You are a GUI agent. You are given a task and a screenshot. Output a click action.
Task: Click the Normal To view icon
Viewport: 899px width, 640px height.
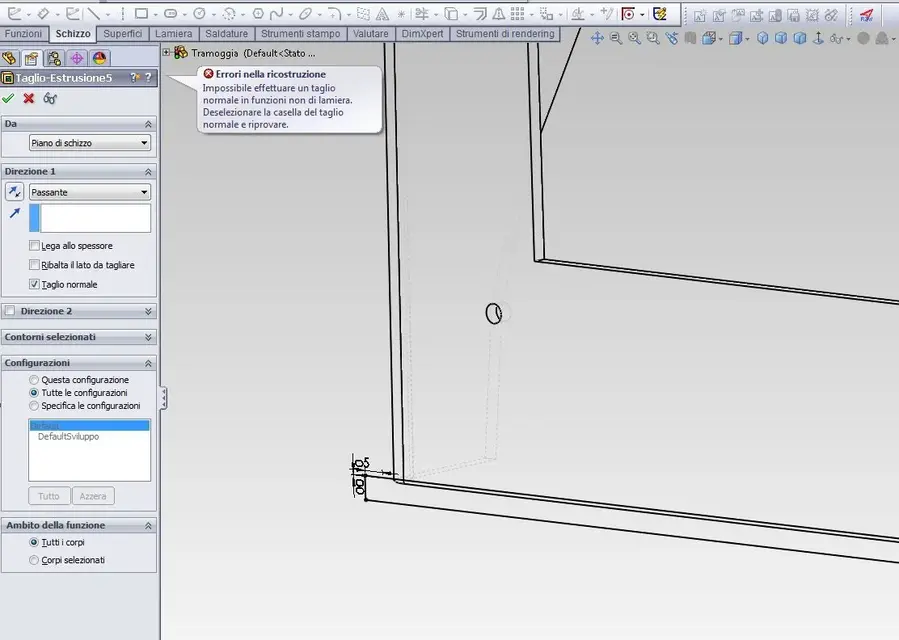[x=819, y=38]
